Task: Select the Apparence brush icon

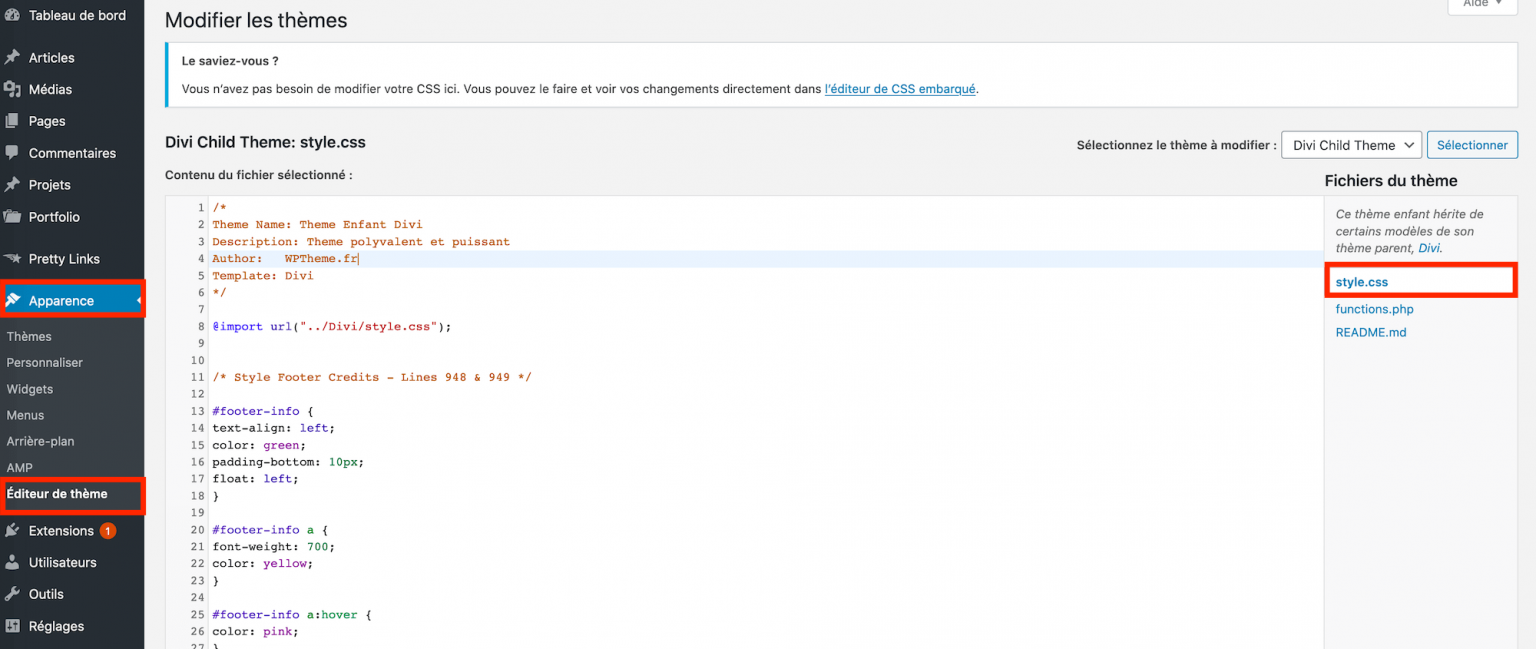Action: 14,299
